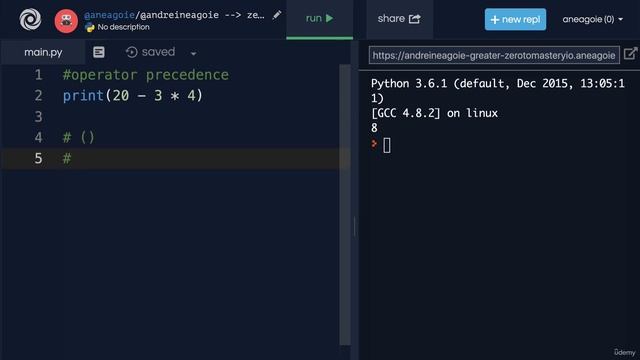Open the @aneagoie profile link
640x360 pixels.
coord(109,15)
